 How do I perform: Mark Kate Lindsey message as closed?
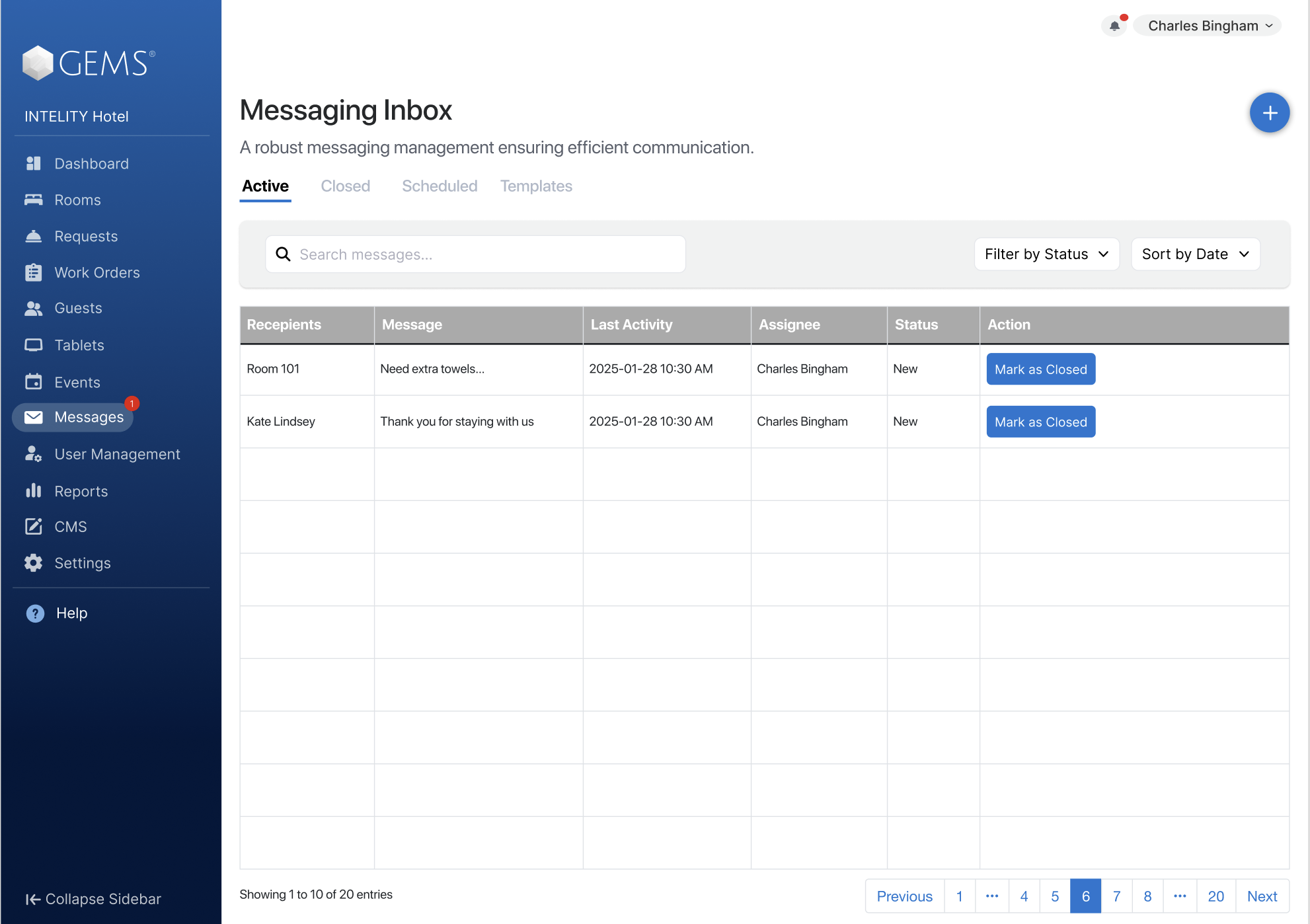1041,422
